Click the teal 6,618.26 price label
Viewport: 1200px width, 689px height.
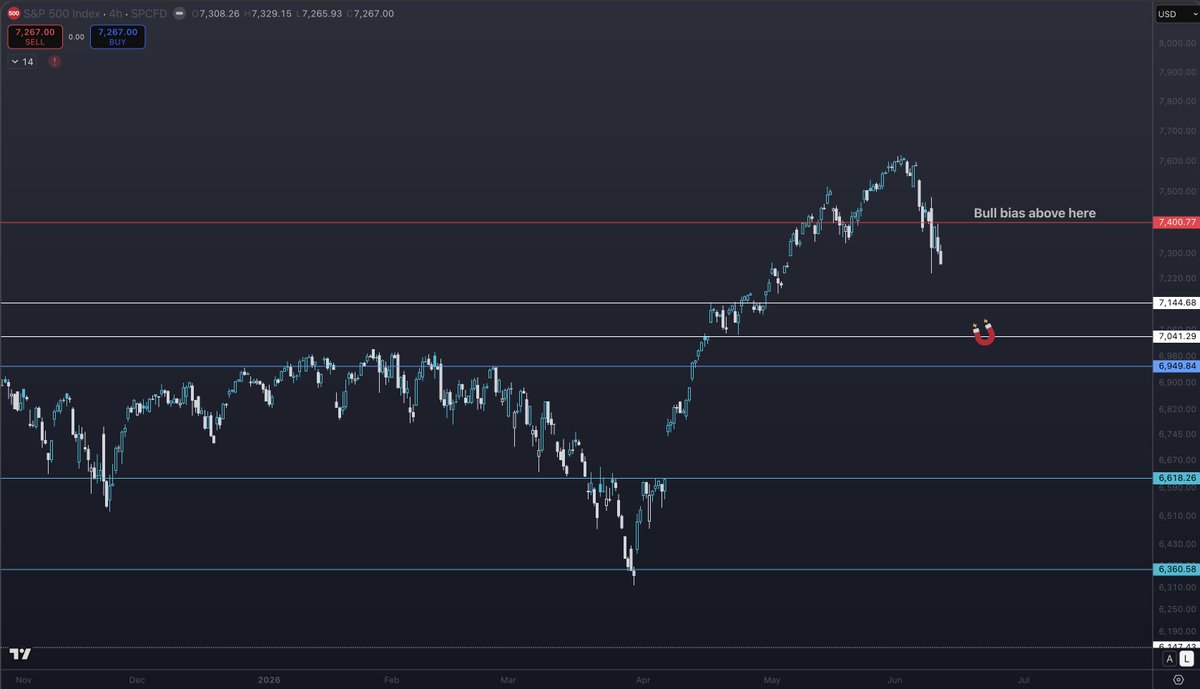[x=1176, y=478]
